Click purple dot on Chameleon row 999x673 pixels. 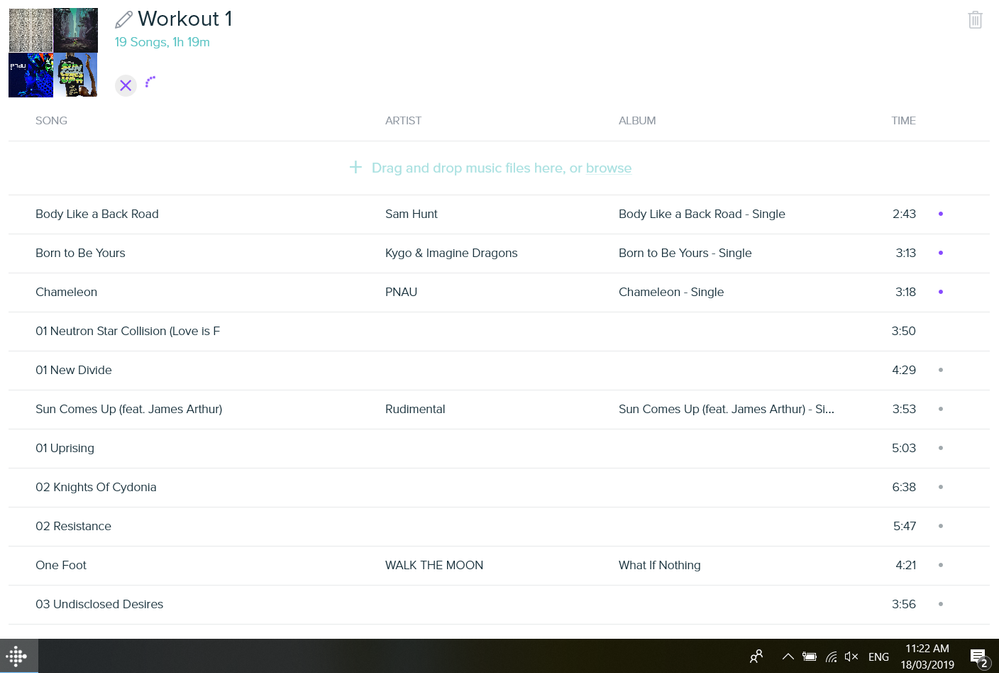coord(940,292)
